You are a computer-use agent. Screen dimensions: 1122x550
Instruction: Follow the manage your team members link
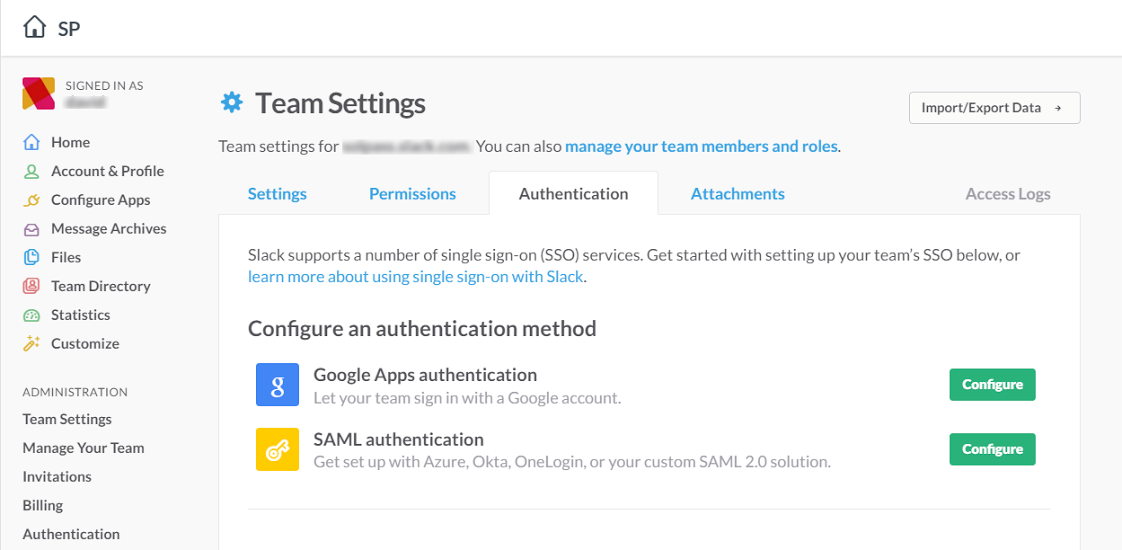(x=701, y=147)
